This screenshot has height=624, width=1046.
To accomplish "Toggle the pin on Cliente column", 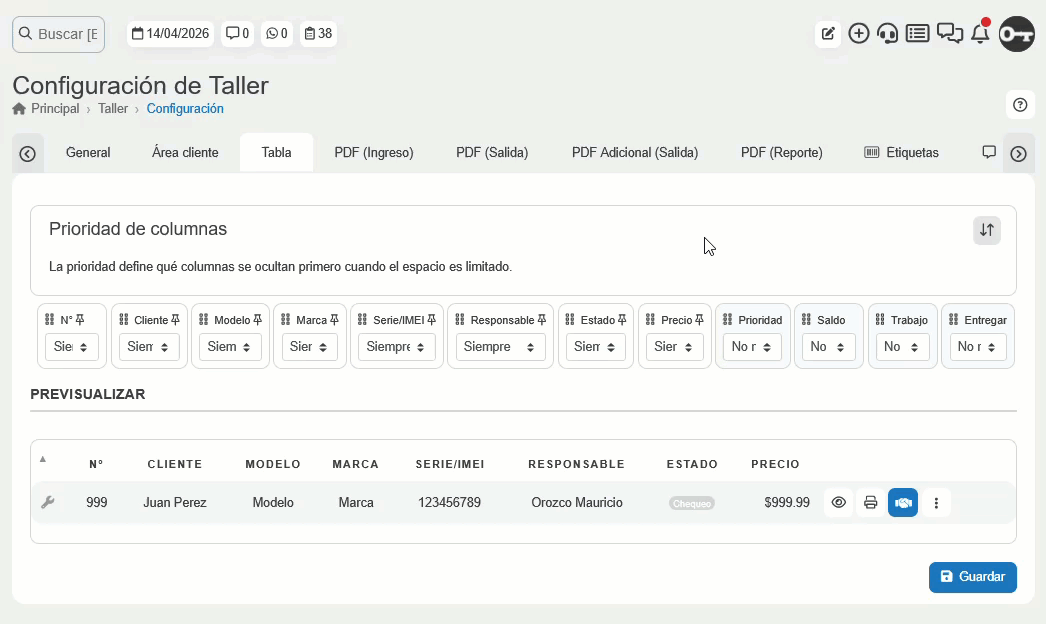I will point(176,320).
